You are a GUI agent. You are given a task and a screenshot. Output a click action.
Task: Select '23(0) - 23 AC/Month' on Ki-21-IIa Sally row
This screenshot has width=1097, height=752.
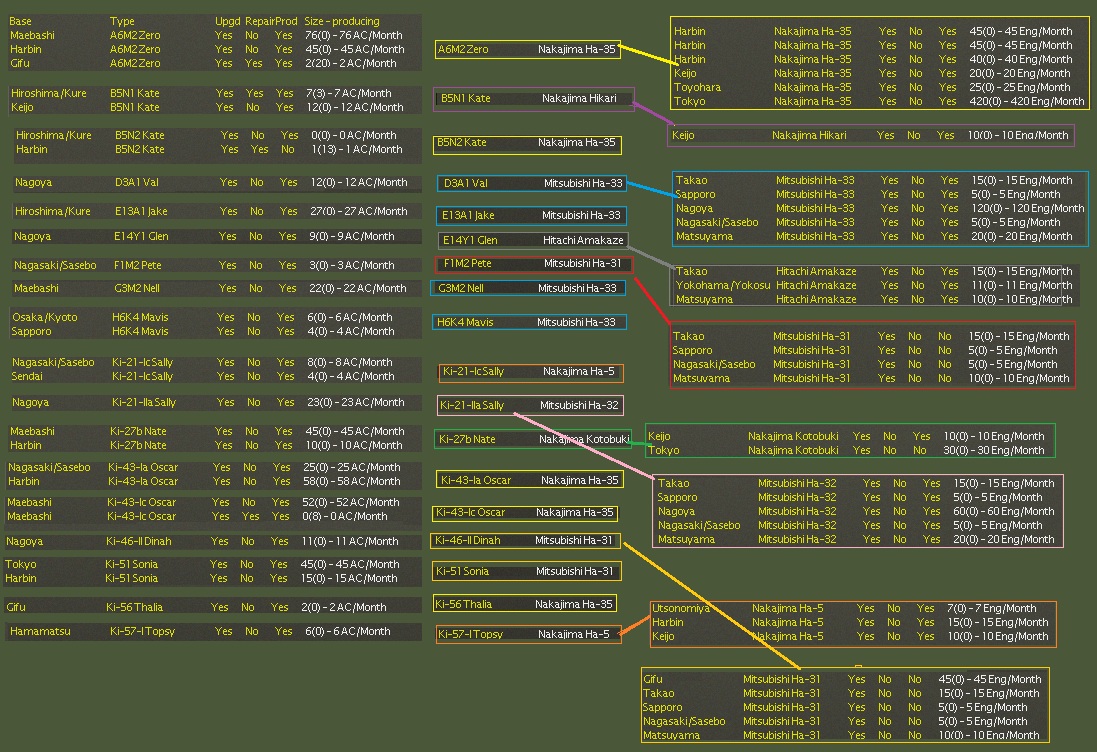point(355,402)
